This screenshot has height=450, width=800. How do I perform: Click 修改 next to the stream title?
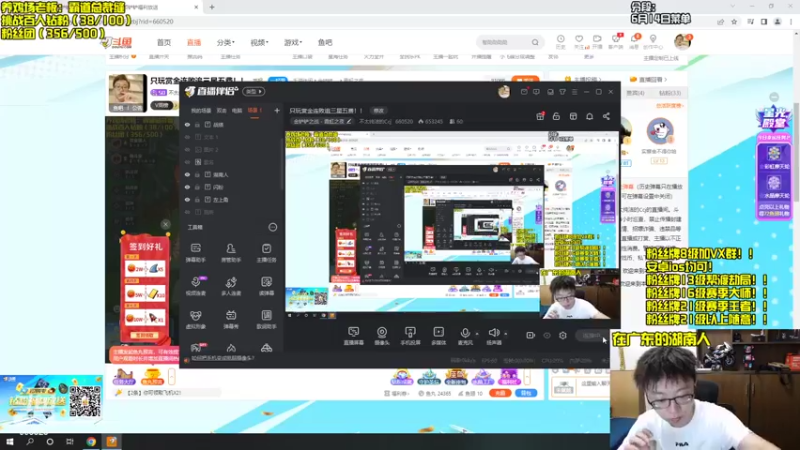point(379,111)
